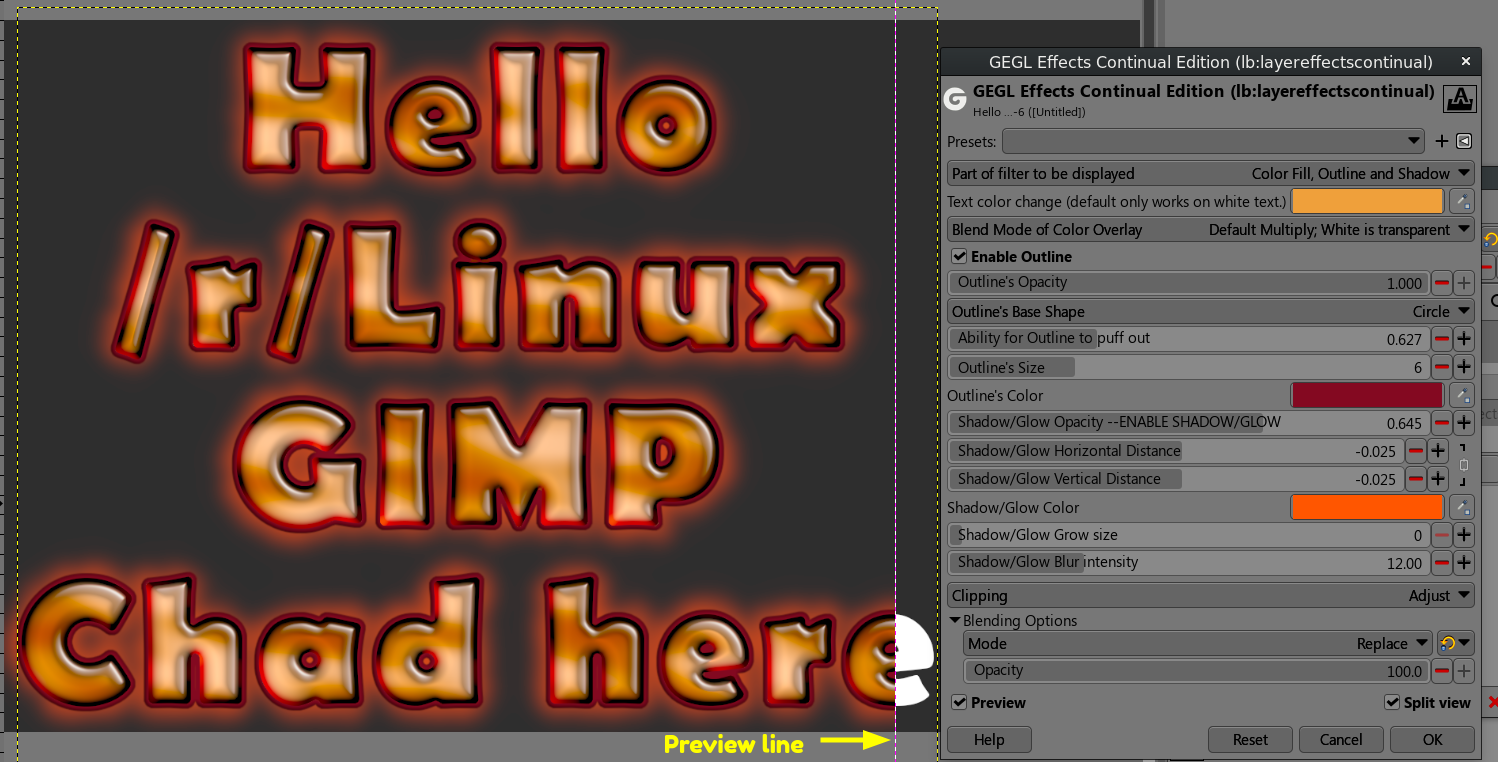This screenshot has width=1498, height=762.
Task: Increase Shadow/Glow Opacity plus button
Action: (x=1464, y=423)
